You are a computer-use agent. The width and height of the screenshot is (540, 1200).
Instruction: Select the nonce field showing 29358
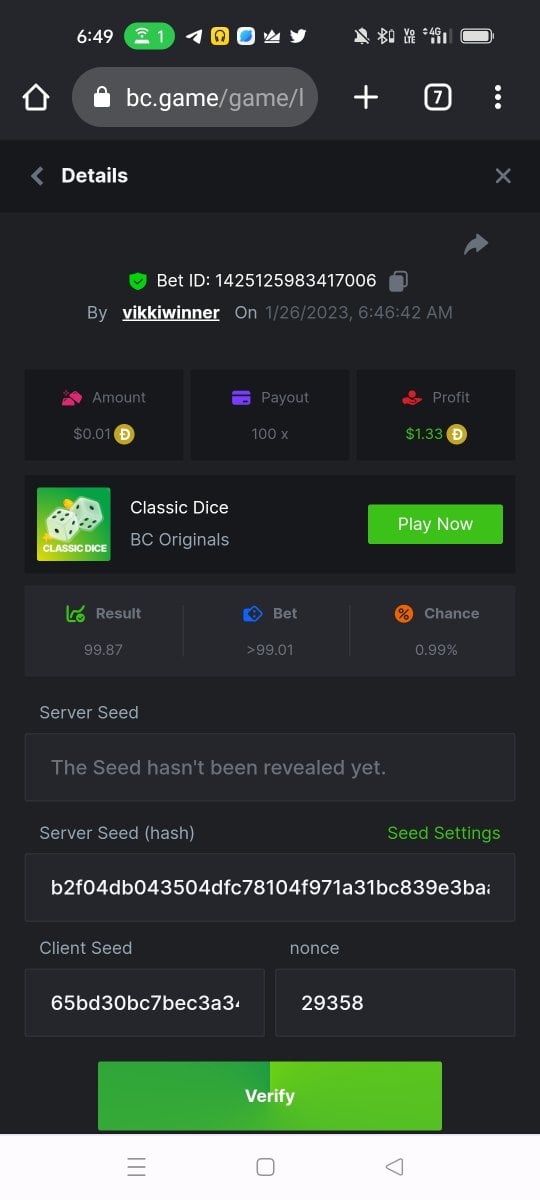click(395, 1002)
